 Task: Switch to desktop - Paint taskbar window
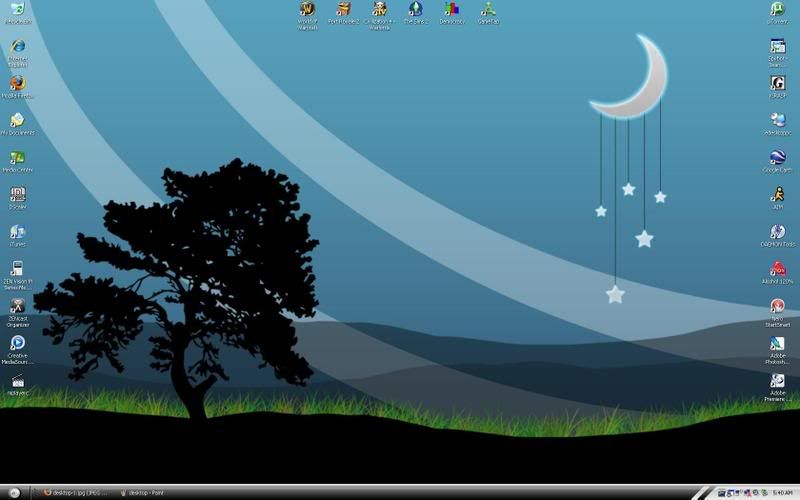150,492
